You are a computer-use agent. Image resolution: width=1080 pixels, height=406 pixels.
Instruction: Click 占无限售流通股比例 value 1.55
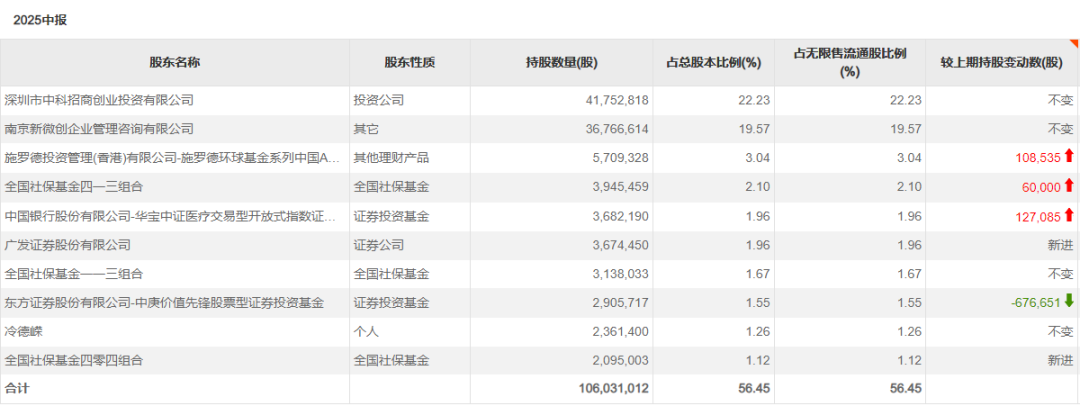pyautogui.click(x=910, y=303)
